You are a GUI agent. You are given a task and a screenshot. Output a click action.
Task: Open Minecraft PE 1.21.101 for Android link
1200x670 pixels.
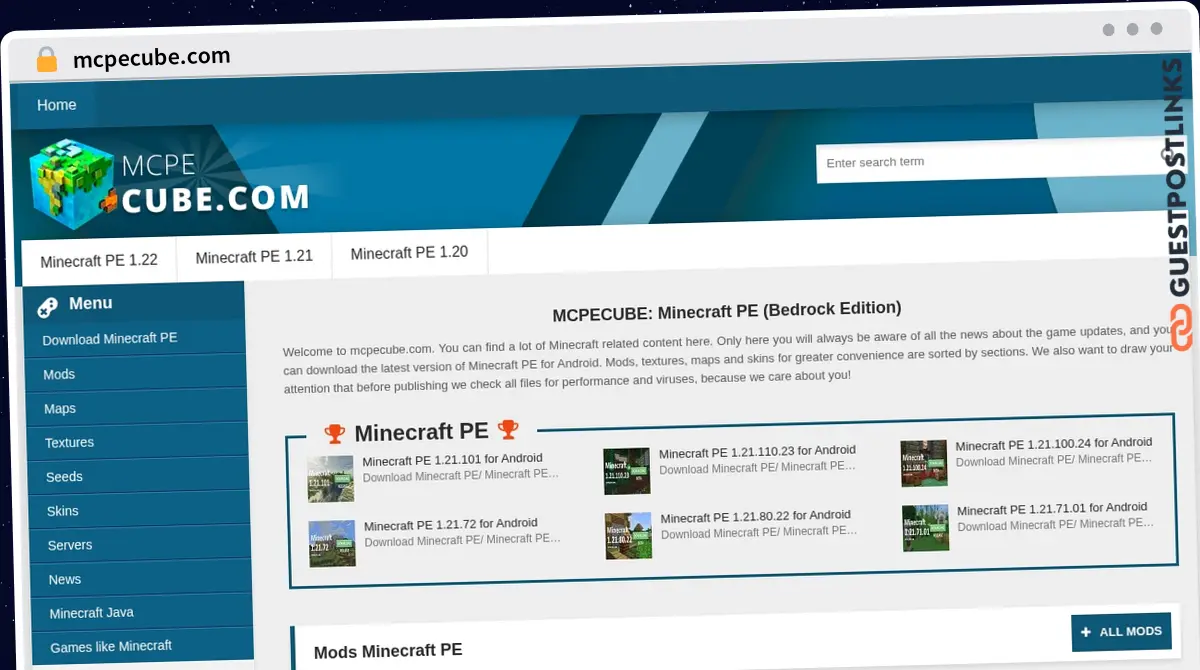[x=452, y=460]
